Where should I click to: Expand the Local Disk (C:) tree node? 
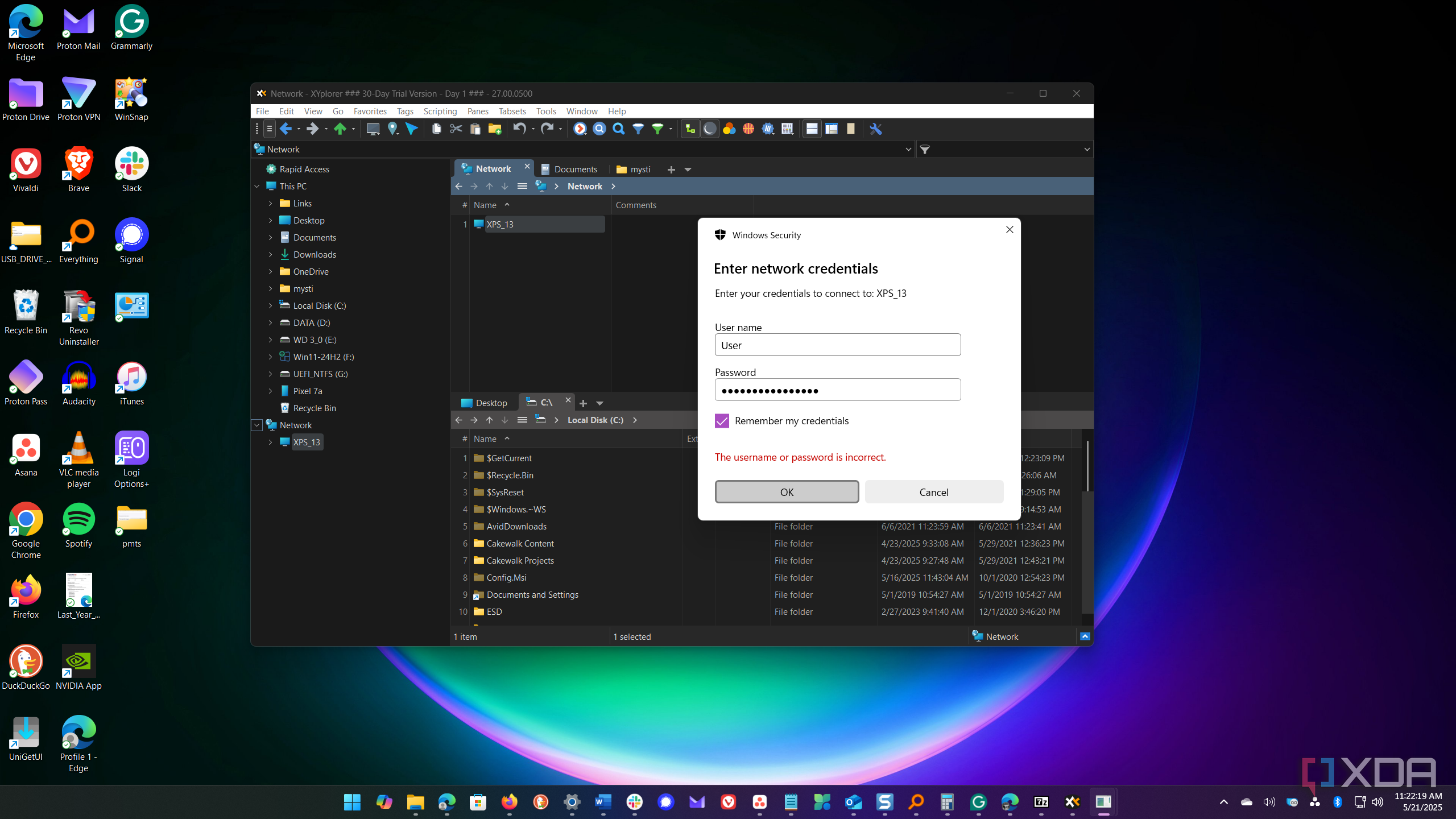click(271, 306)
